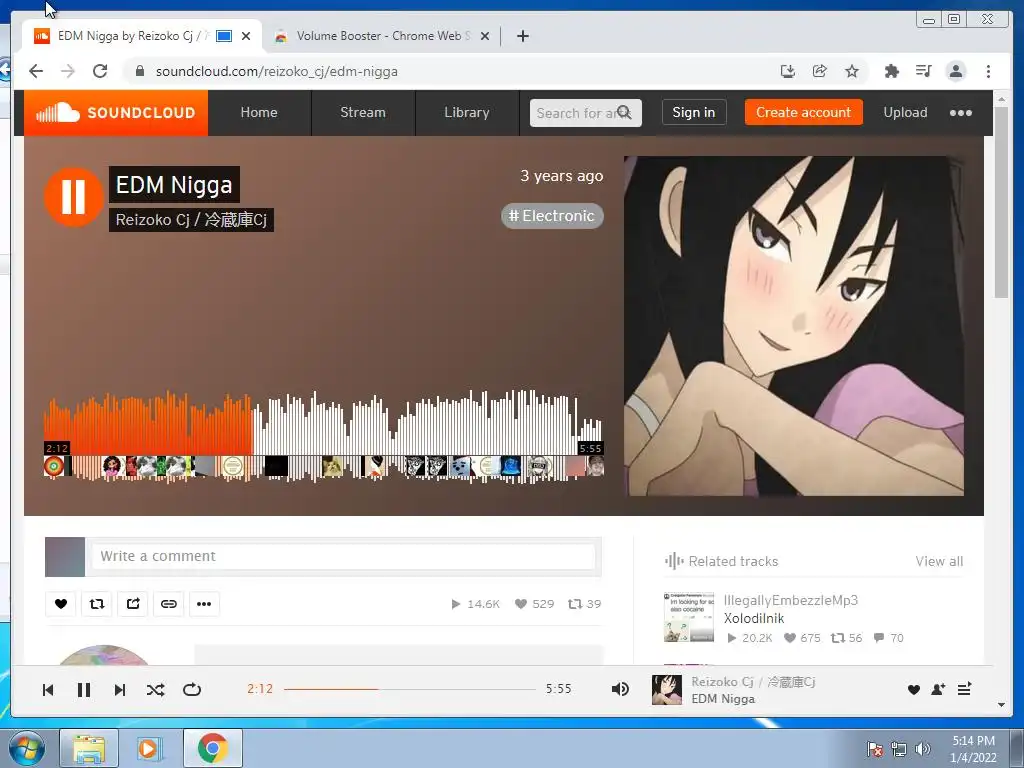The height and width of the screenshot is (768, 1024).
Task: Switch to the Volume Booster Chrome tab
Action: click(x=381, y=36)
